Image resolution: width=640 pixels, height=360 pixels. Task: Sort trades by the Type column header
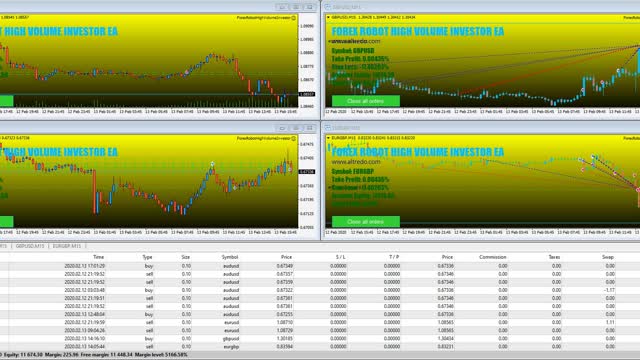coord(147,257)
